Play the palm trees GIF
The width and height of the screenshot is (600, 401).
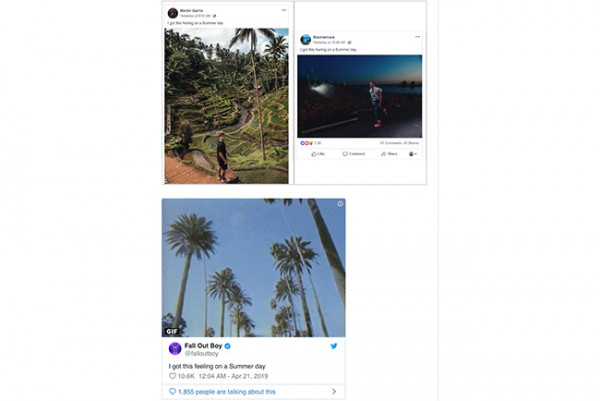click(253, 267)
